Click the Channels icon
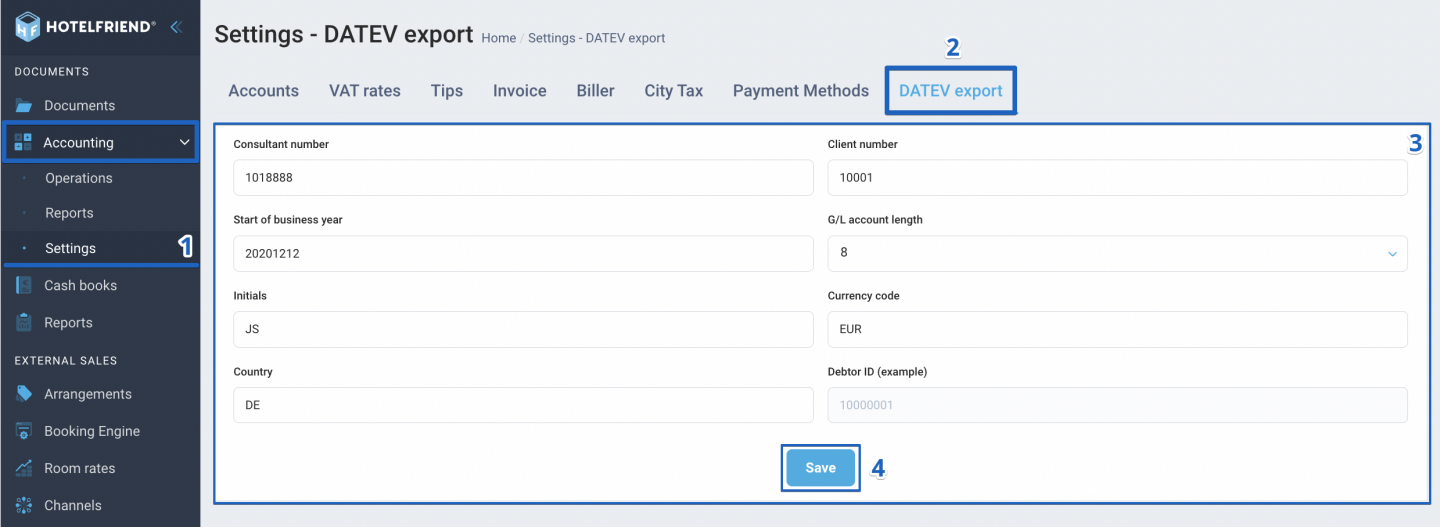 24,505
